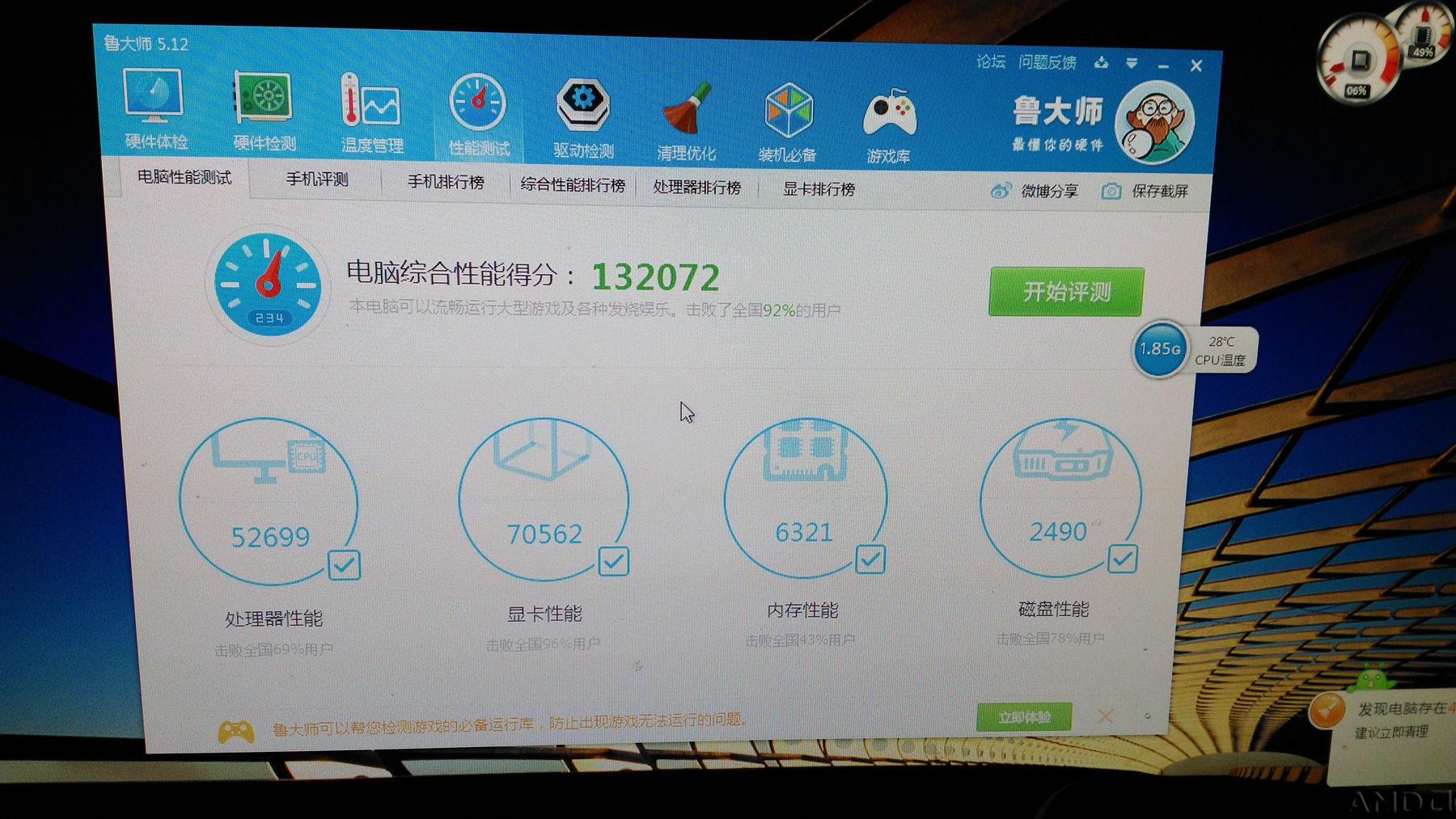Switch to 显卡排行榜 tab
Screen dimensions: 1456x819
[819, 189]
